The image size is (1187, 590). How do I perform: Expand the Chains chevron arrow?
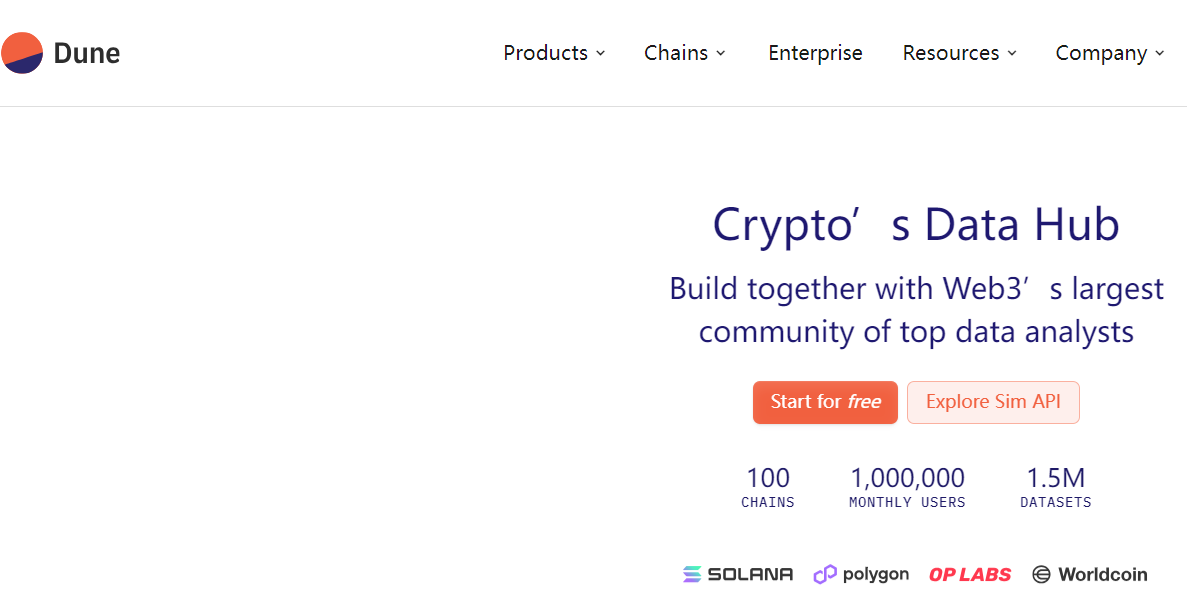pos(721,53)
